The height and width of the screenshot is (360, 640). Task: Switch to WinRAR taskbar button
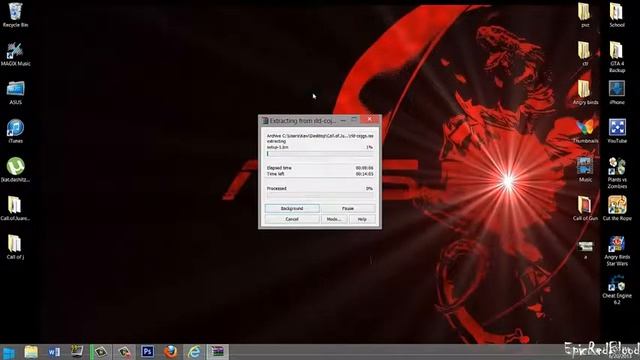click(218, 351)
